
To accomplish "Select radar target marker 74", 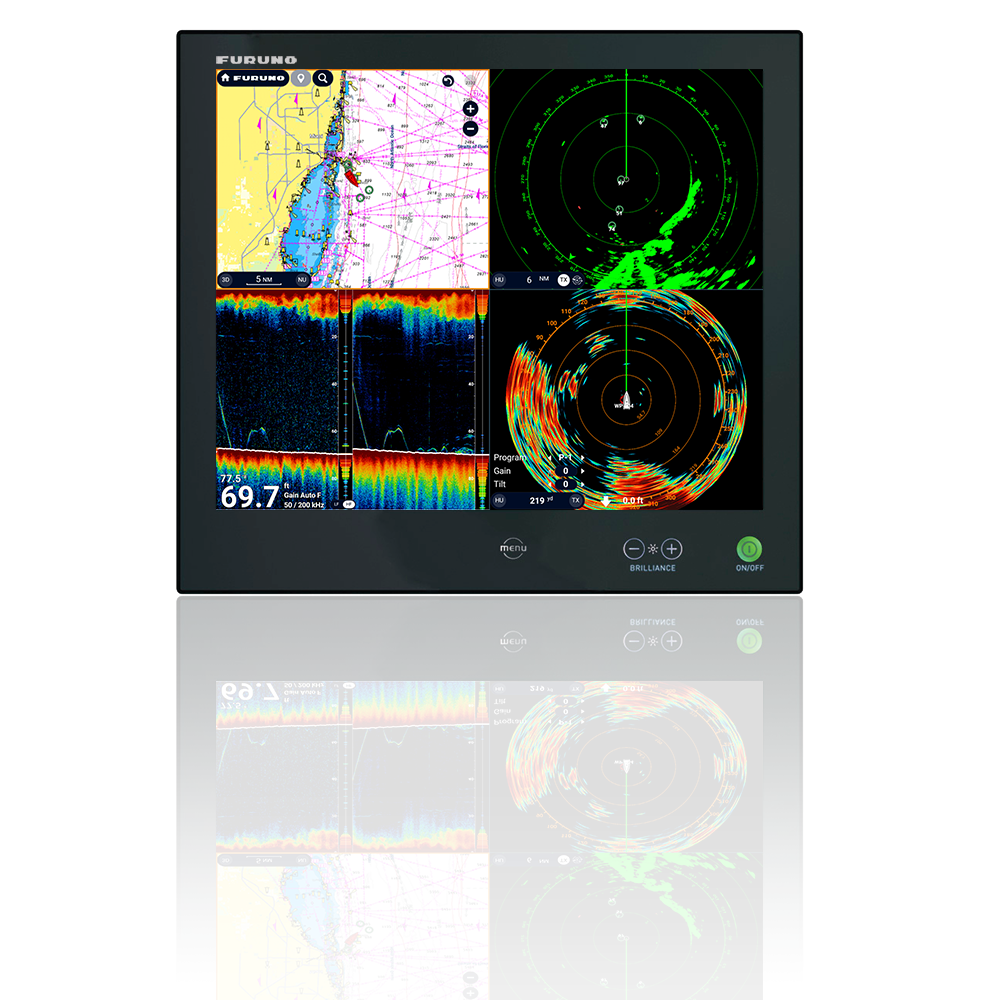I will (612, 226).
